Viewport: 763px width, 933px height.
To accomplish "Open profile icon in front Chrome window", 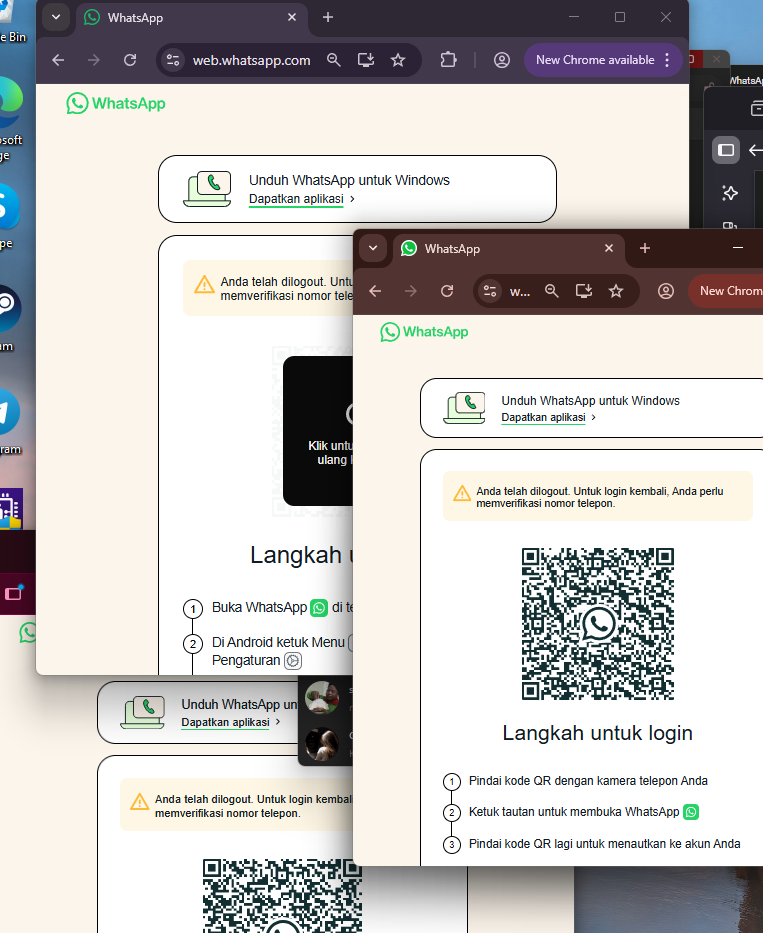I will click(x=666, y=291).
